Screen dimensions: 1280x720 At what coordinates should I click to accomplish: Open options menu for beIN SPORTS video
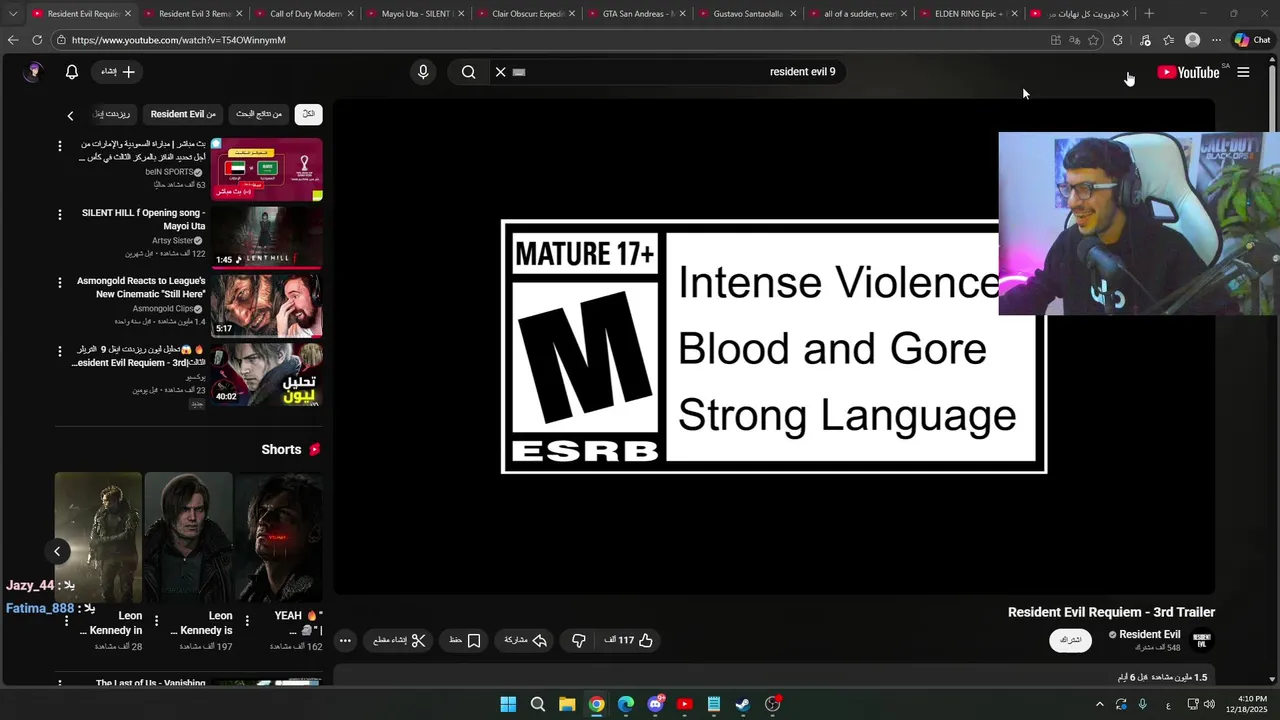tap(59, 146)
